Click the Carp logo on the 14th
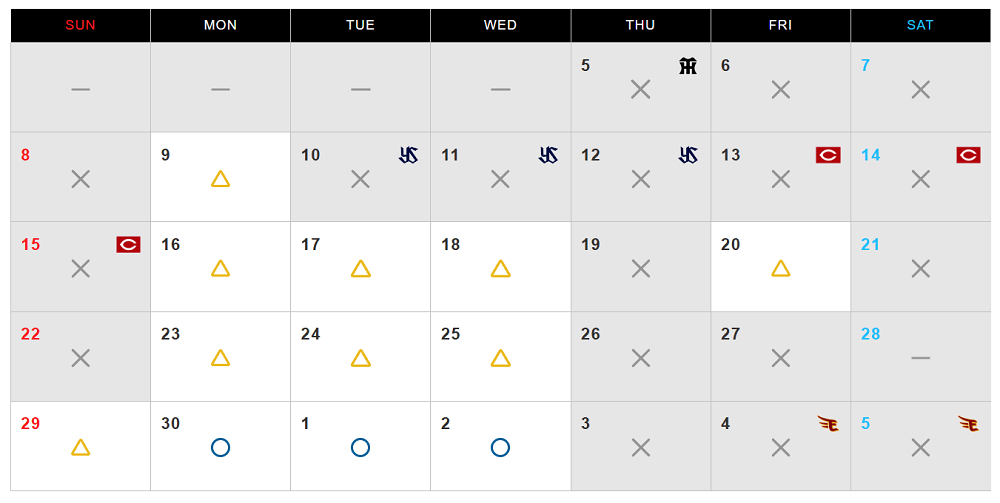1000x503 pixels. click(x=968, y=155)
